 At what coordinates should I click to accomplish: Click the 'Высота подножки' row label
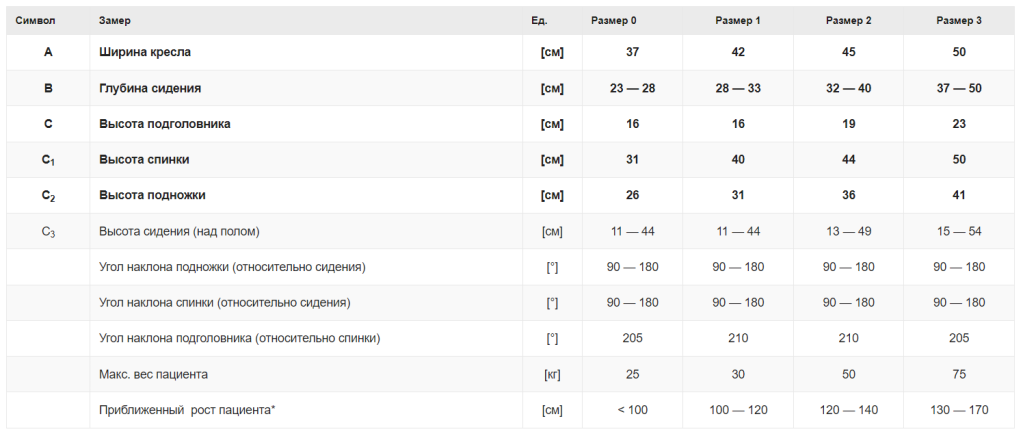(x=152, y=195)
